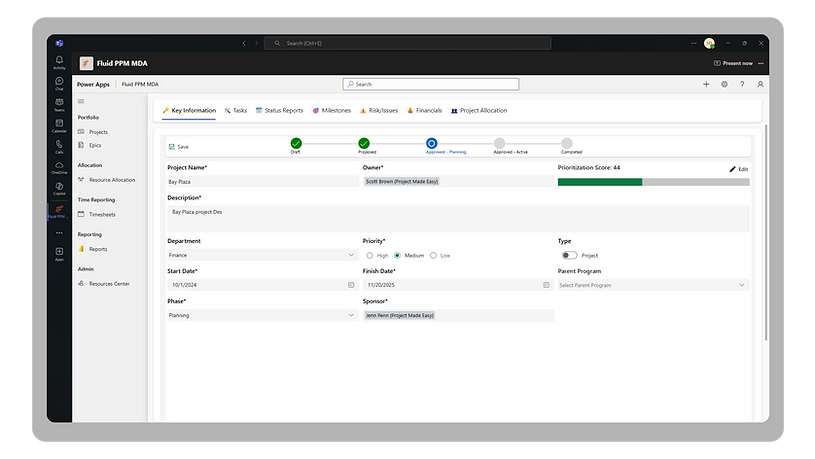Open Resources Center under Admin

(104, 284)
